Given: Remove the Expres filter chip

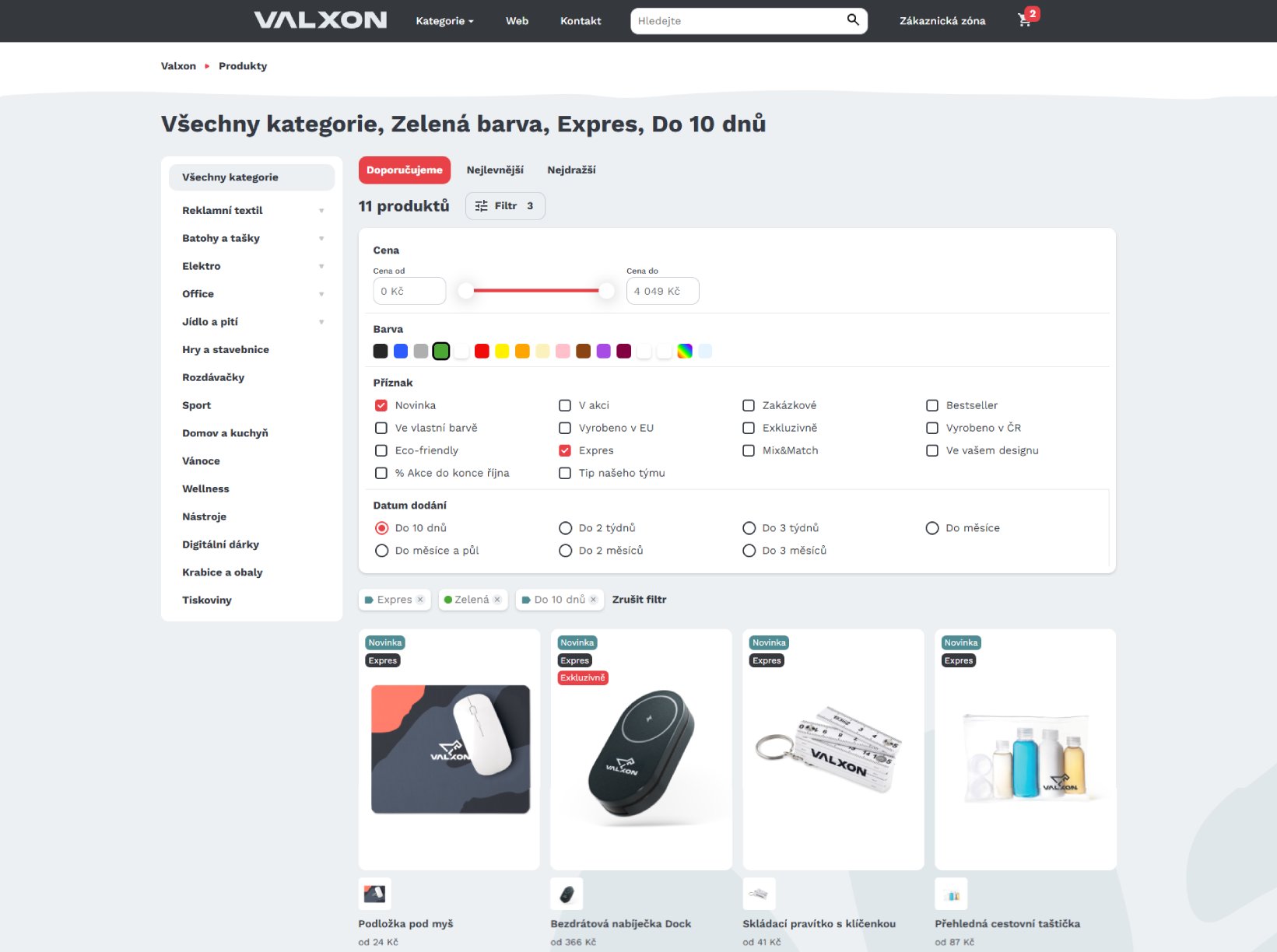Looking at the screenshot, I should [420, 600].
